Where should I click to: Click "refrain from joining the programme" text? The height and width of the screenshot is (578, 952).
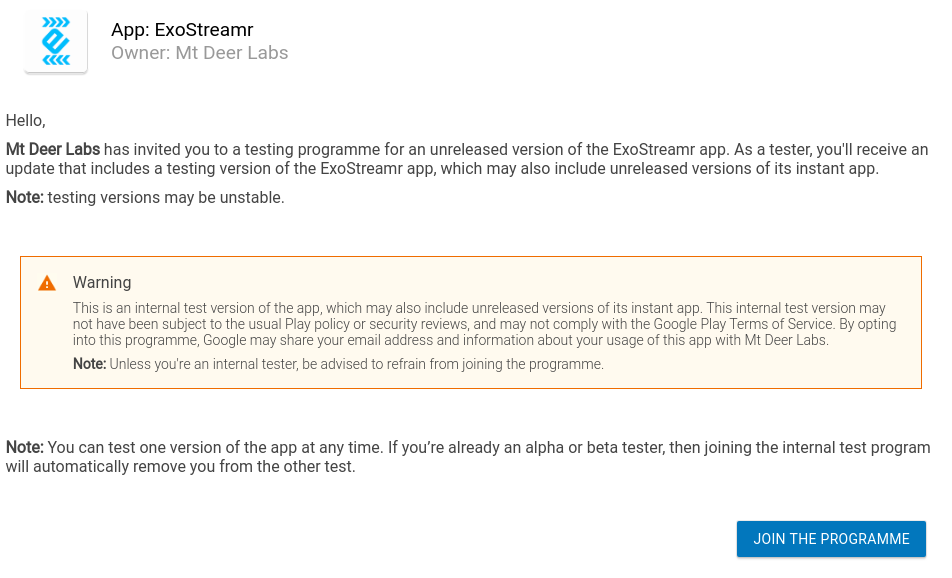[x=498, y=364]
